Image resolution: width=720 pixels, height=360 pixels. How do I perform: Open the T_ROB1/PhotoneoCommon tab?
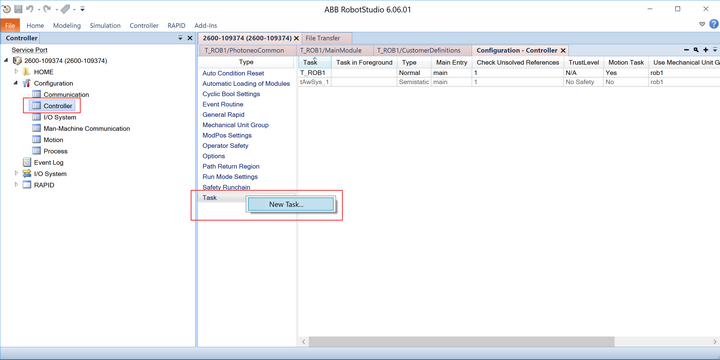click(244, 51)
